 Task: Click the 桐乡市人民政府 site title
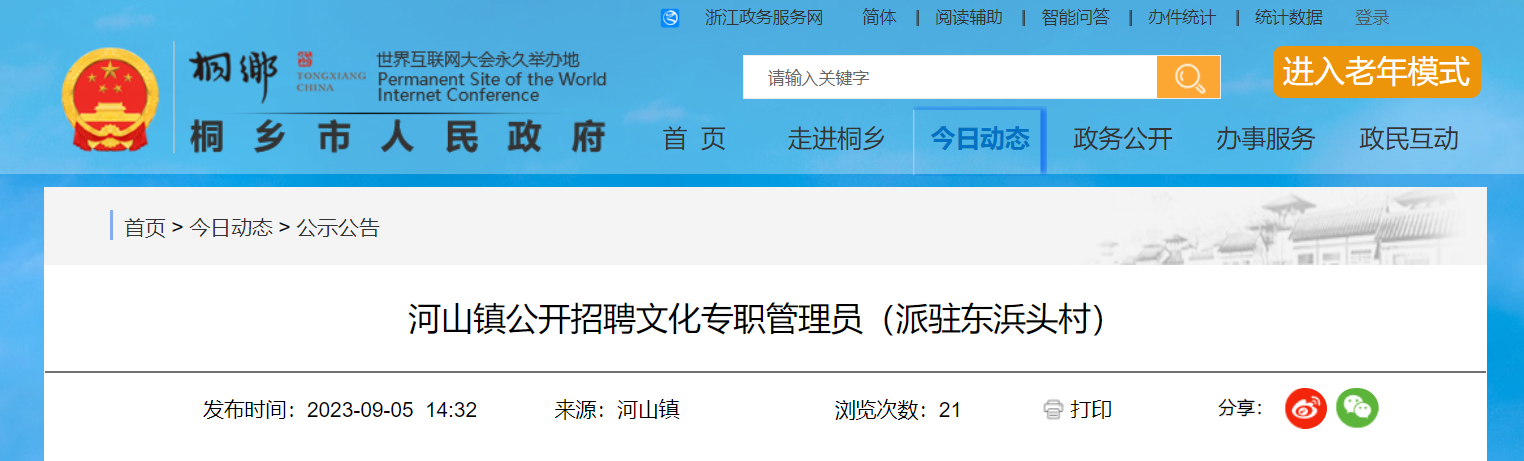(x=399, y=137)
